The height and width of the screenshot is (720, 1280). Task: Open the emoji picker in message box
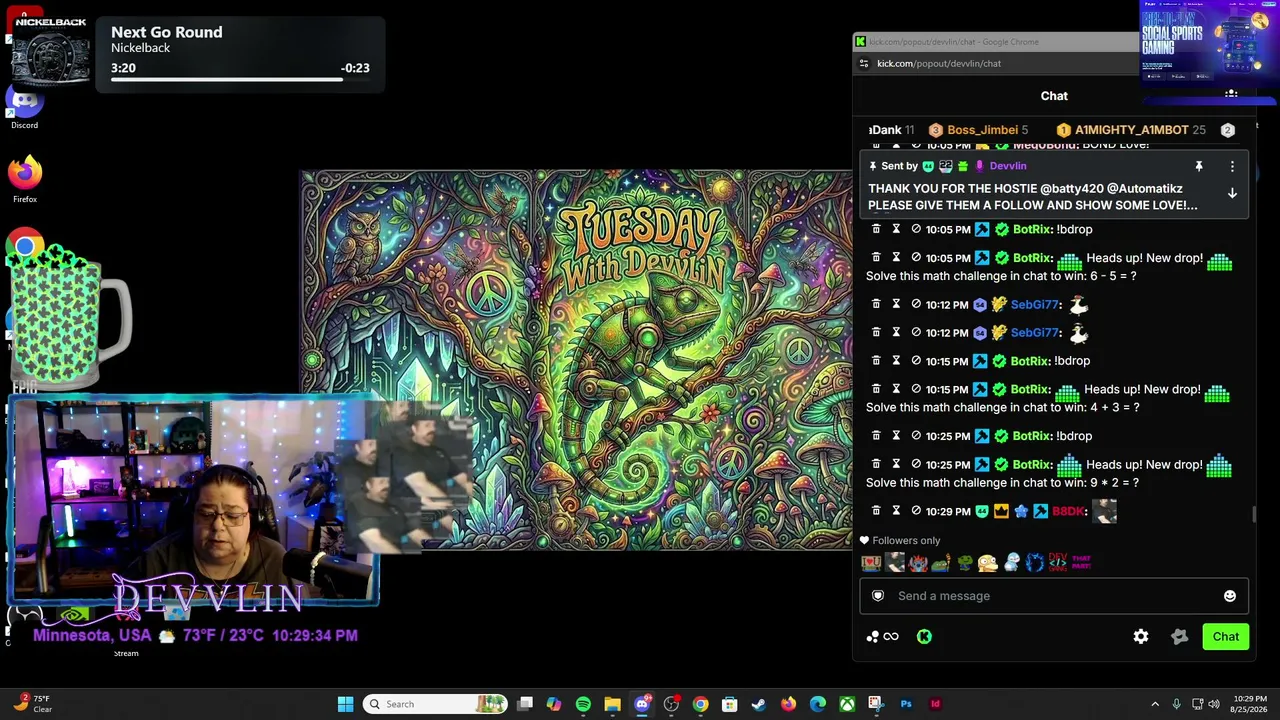pyautogui.click(x=1230, y=596)
